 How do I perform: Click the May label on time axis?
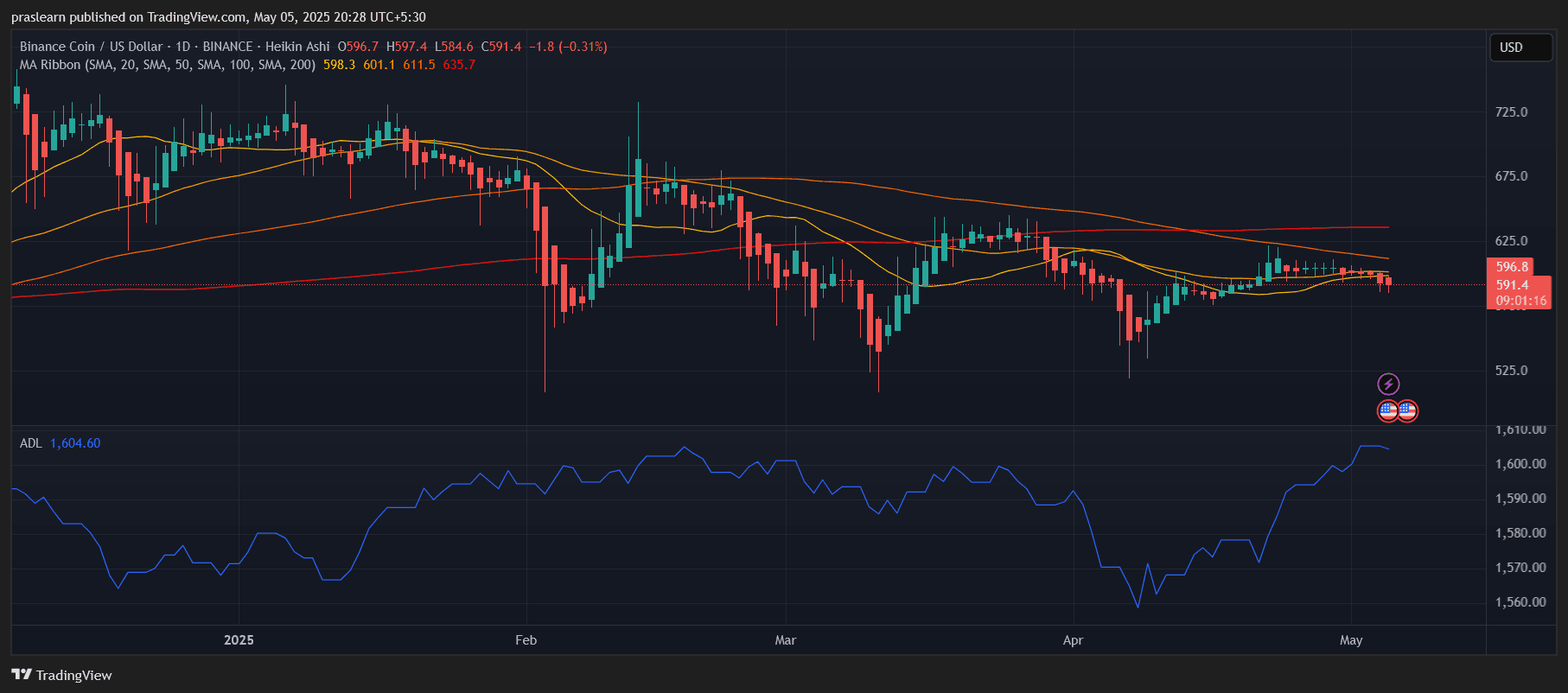click(1350, 640)
